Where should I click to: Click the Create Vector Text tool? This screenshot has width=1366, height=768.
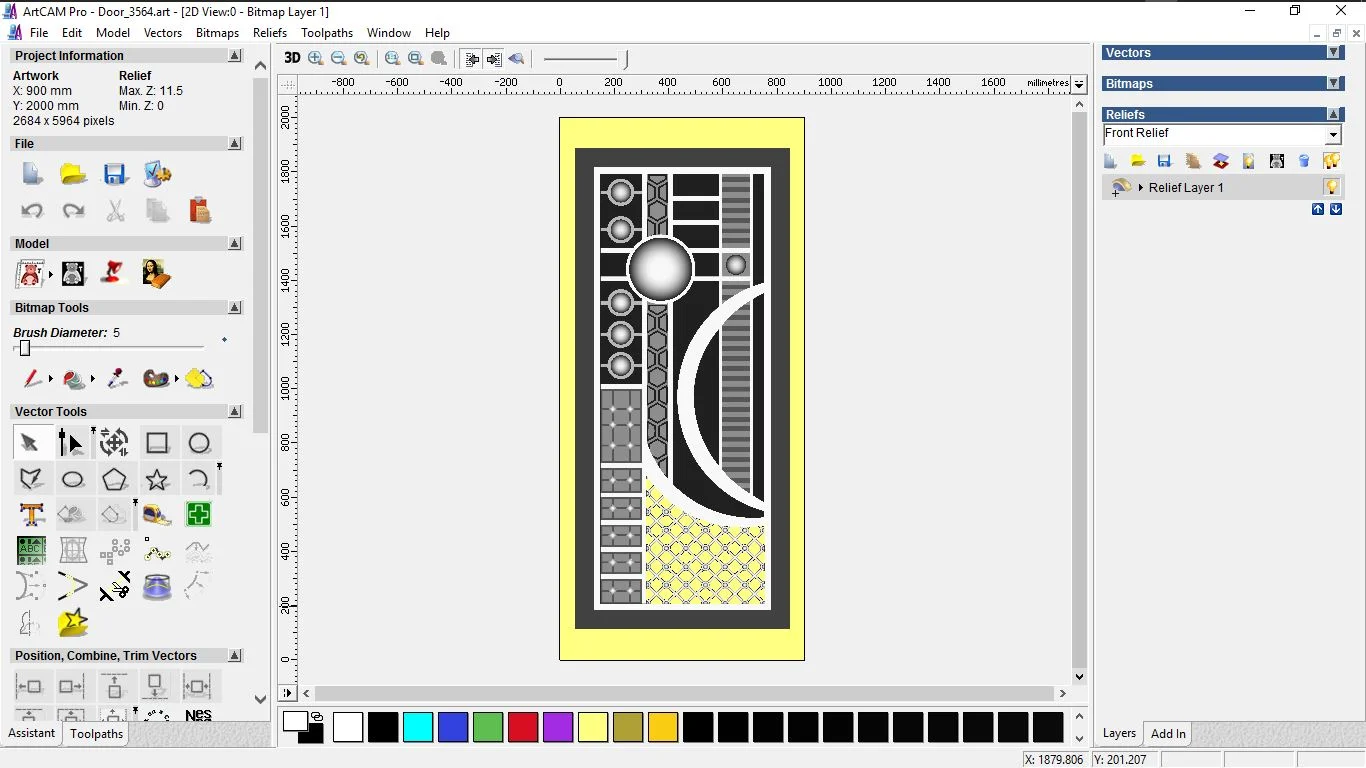(x=31, y=515)
